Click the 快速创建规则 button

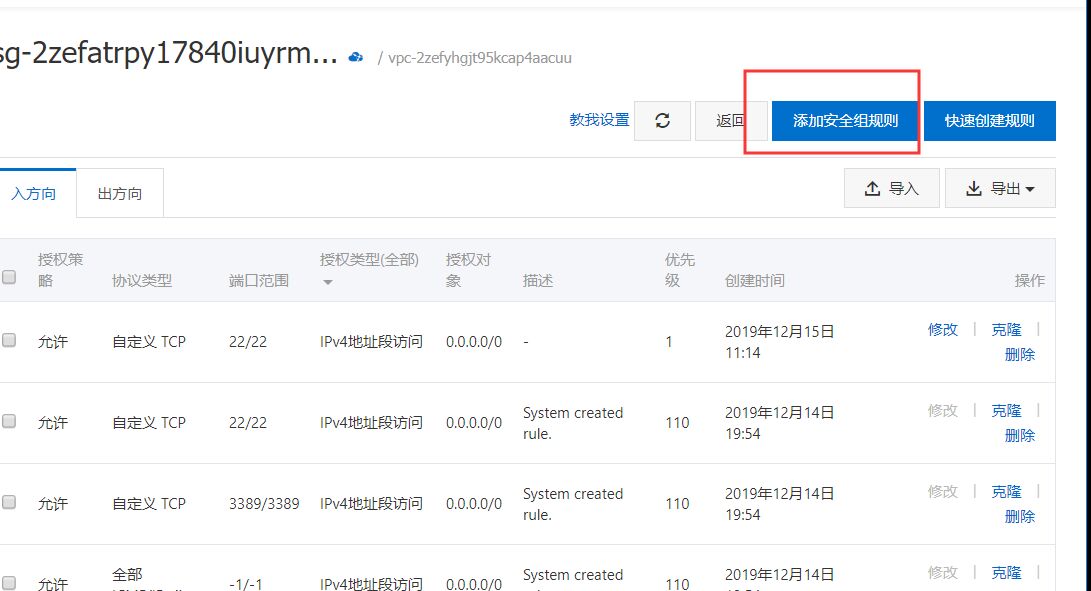pos(989,120)
